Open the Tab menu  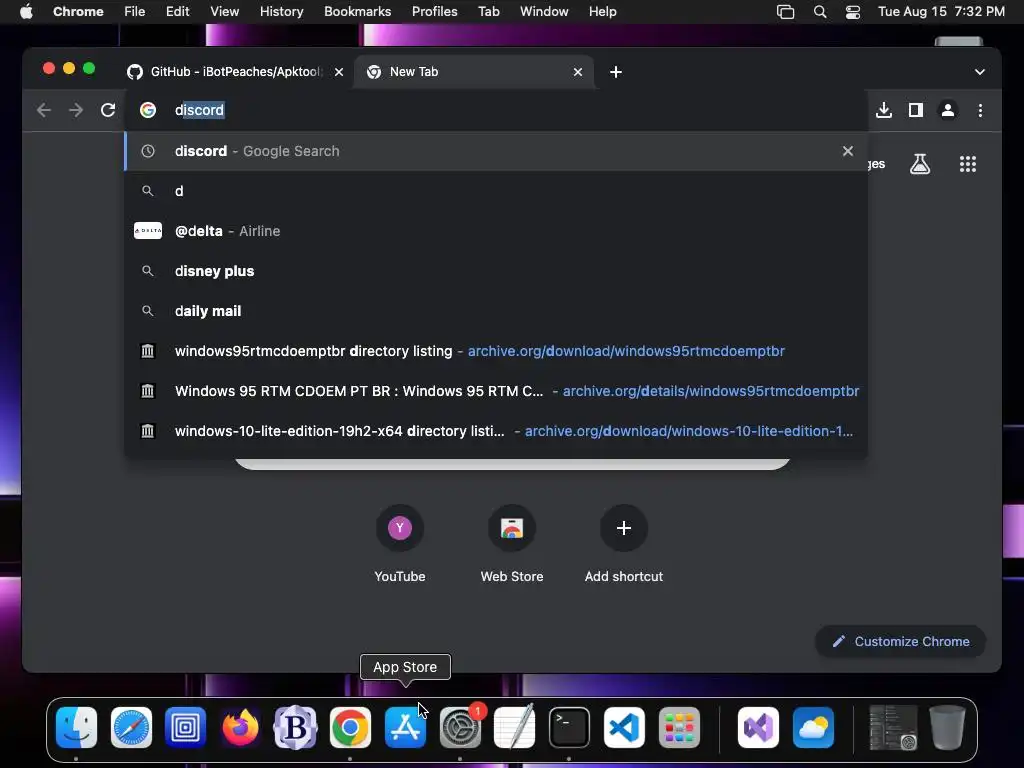488,12
